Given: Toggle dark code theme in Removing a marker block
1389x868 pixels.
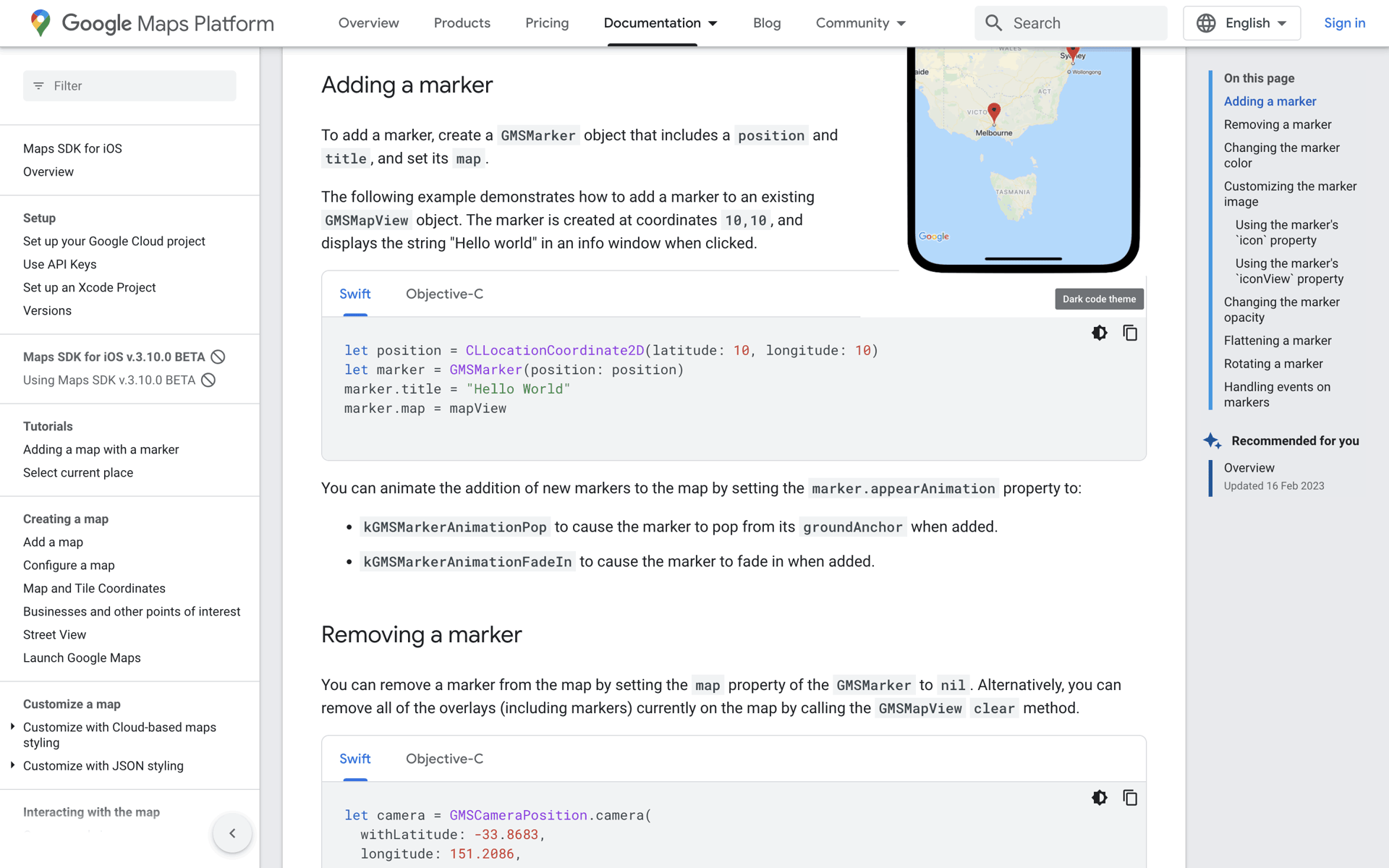Looking at the screenshot, I should coord(1099,798).
